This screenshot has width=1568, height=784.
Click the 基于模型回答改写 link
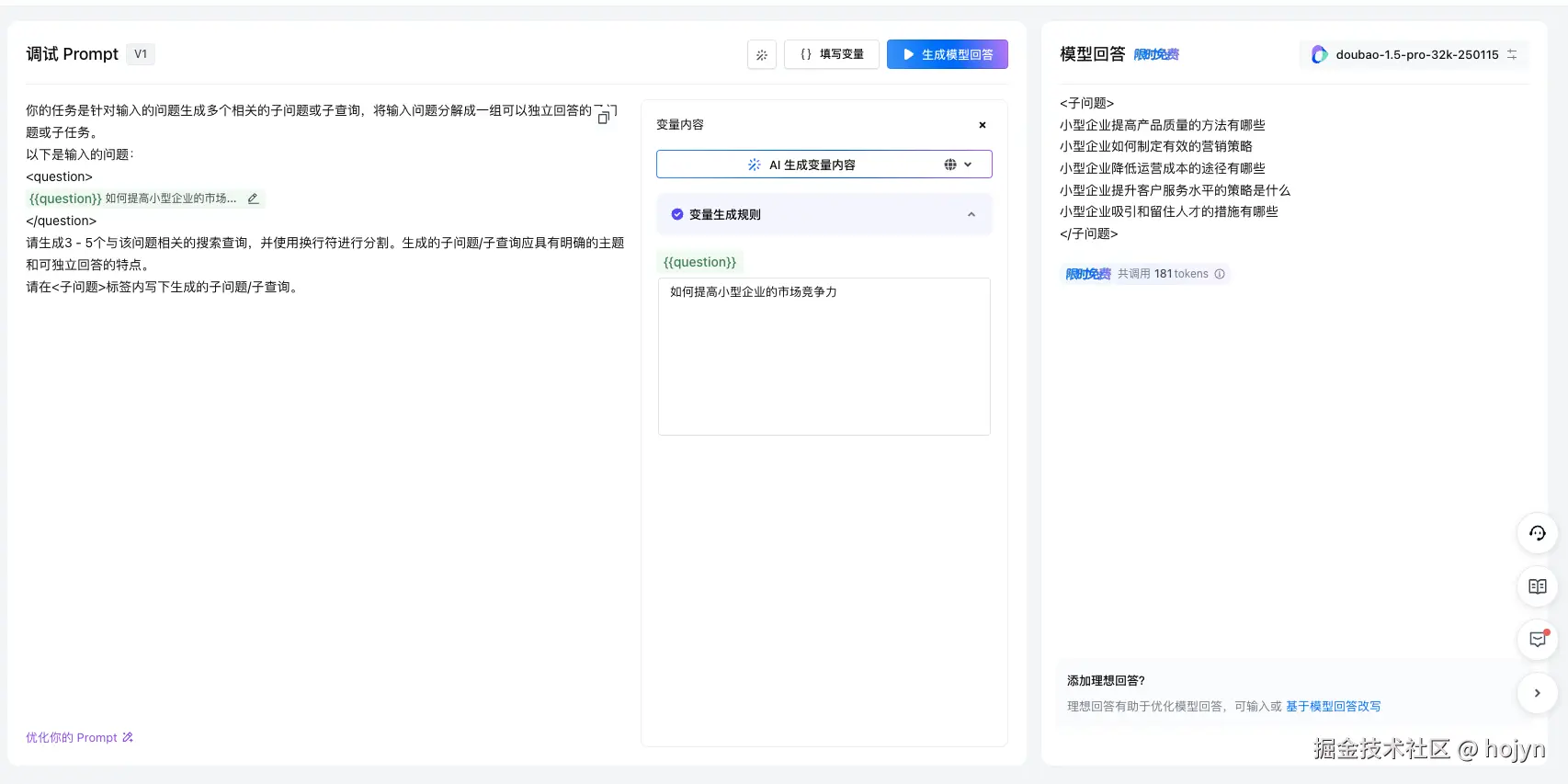point(1333,706)
